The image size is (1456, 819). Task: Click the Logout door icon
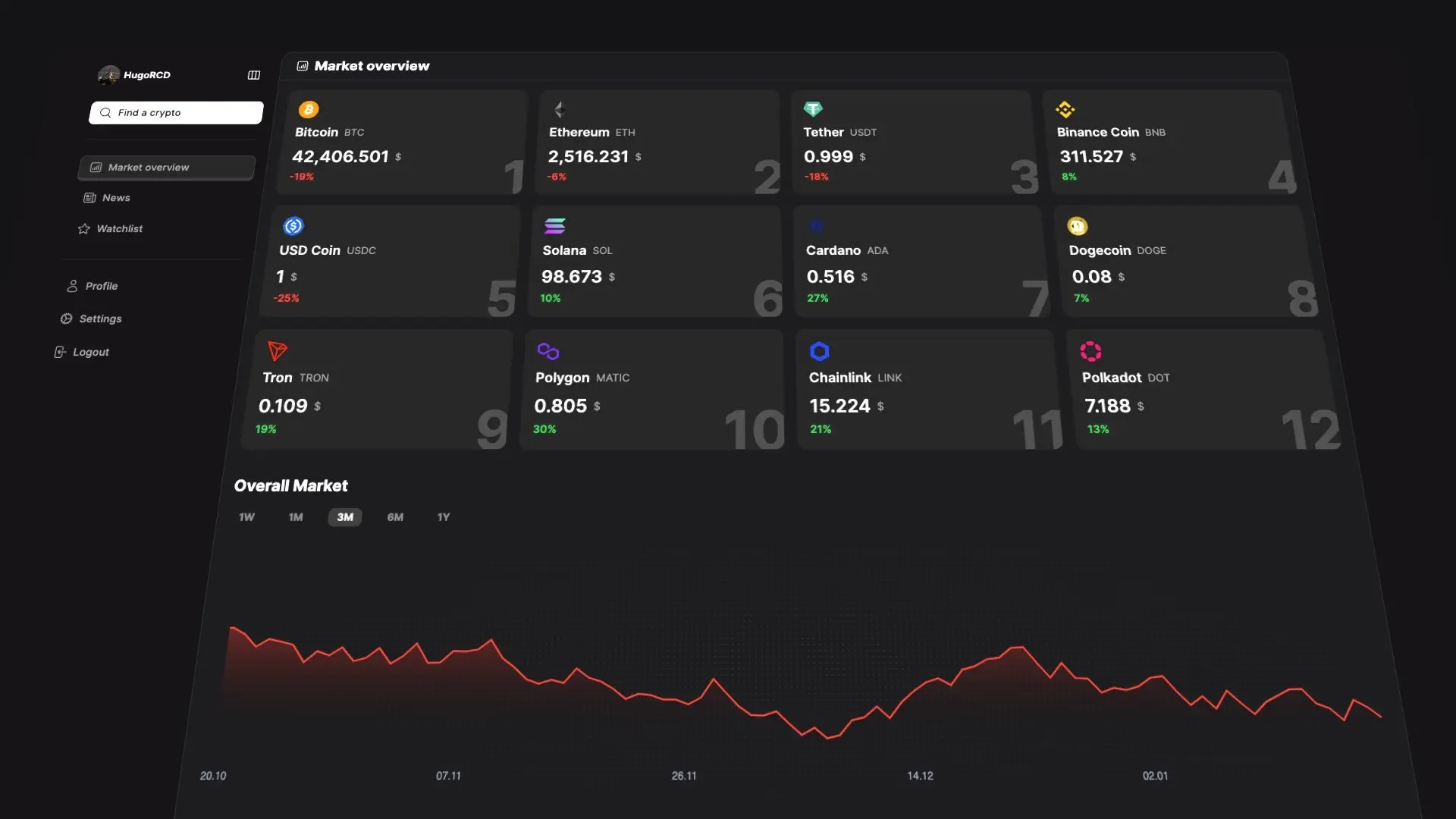(x=60, y=352)
